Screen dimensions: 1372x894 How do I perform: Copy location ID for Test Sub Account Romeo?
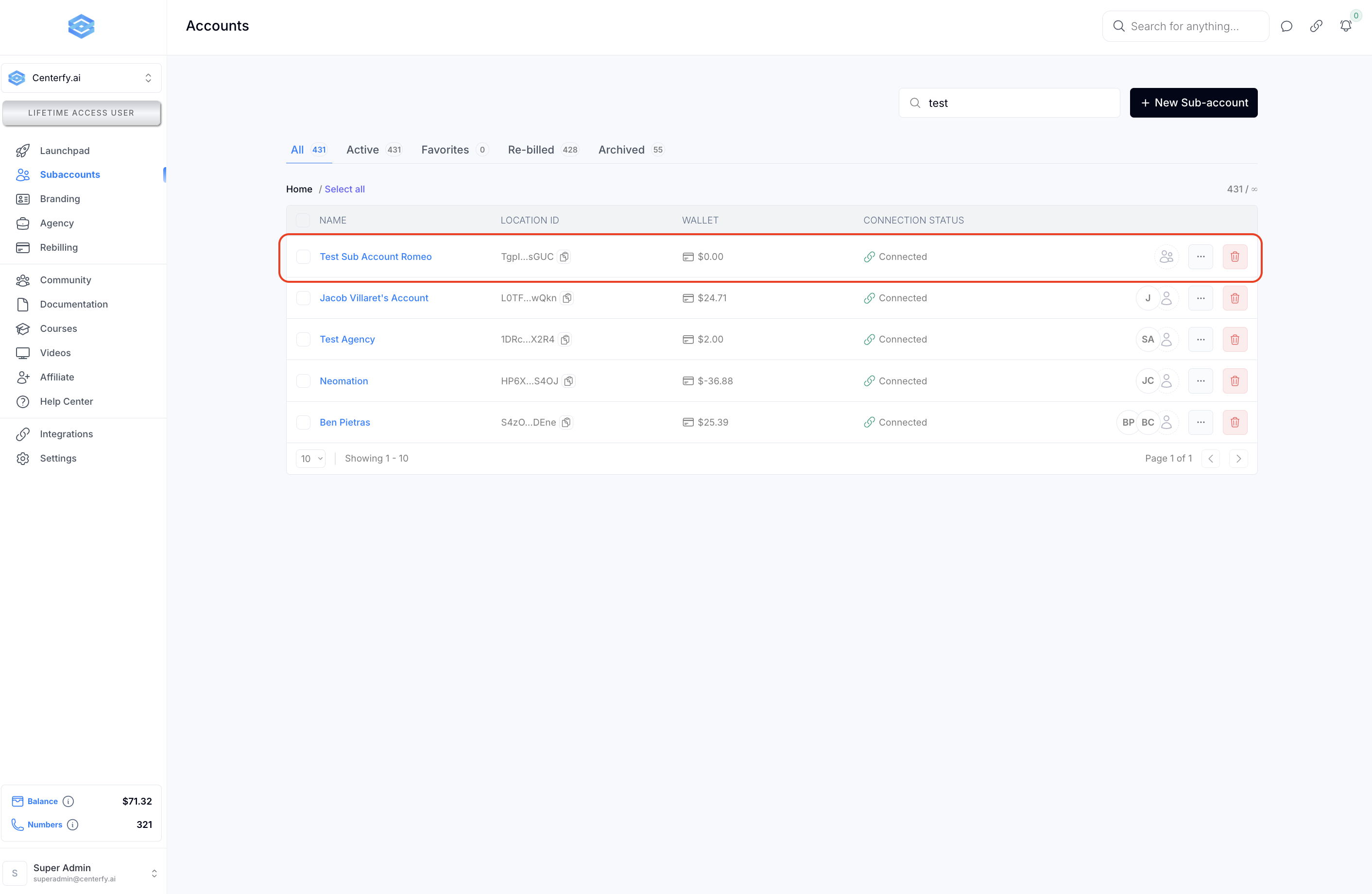point(565,257)
